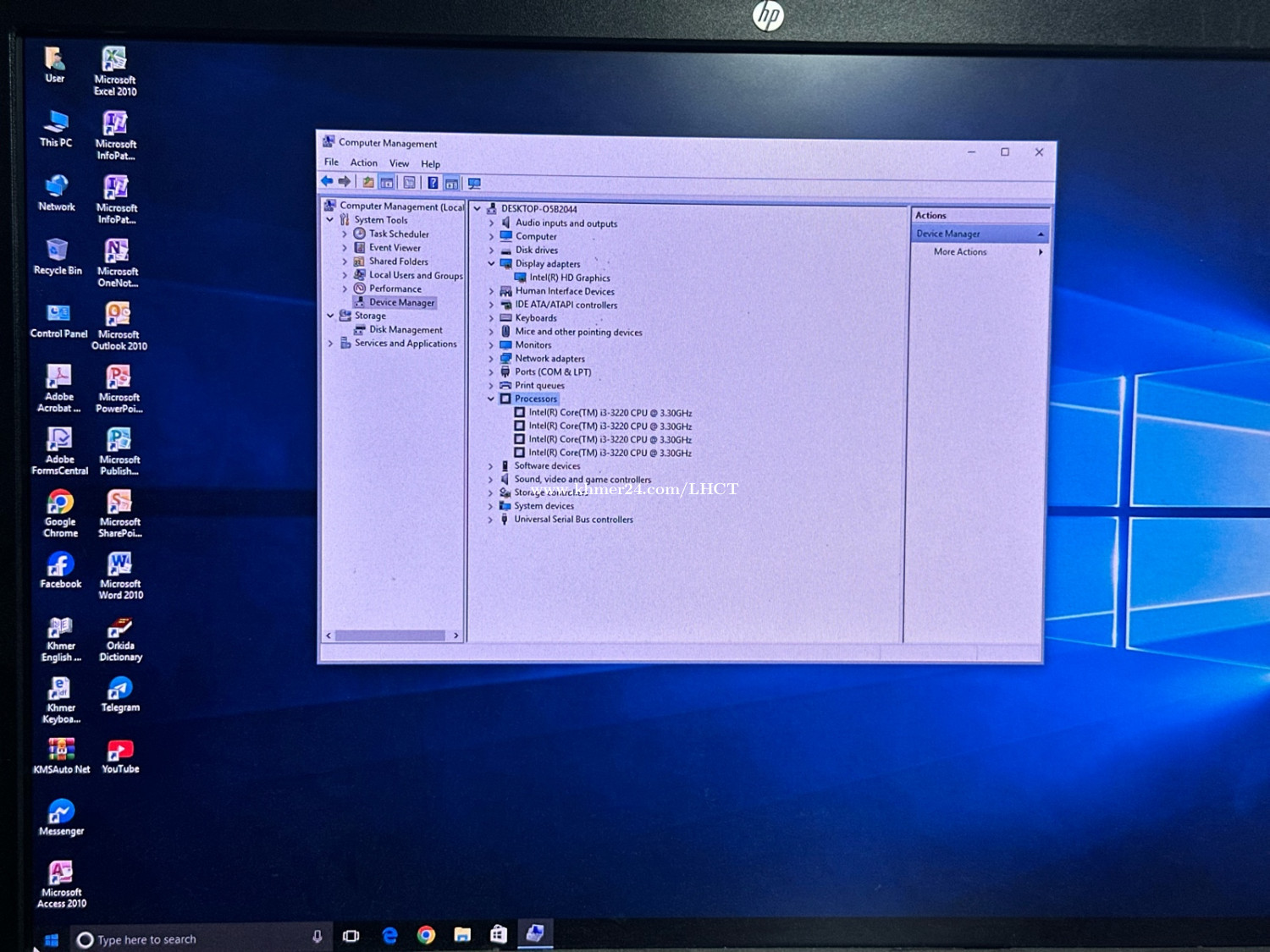Collapse the Display adapters node
1270x952 pixels.
491,264
